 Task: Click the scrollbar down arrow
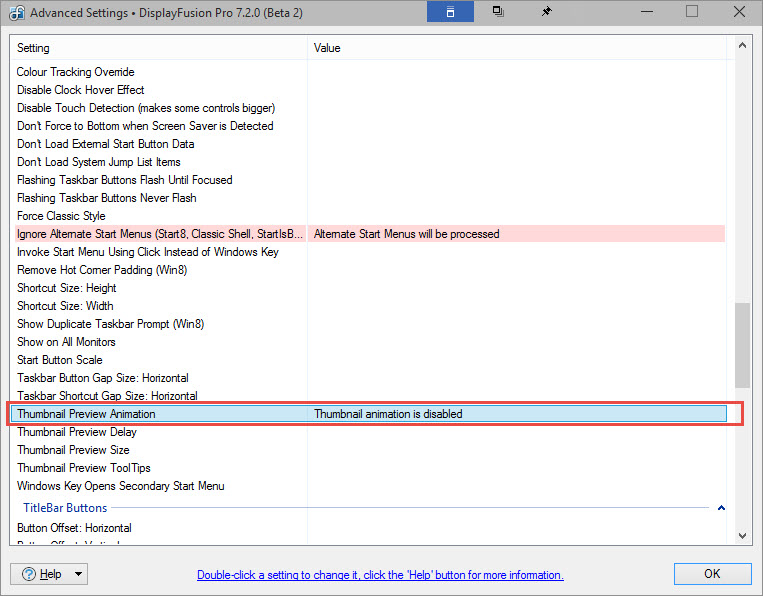coord(742,535)
